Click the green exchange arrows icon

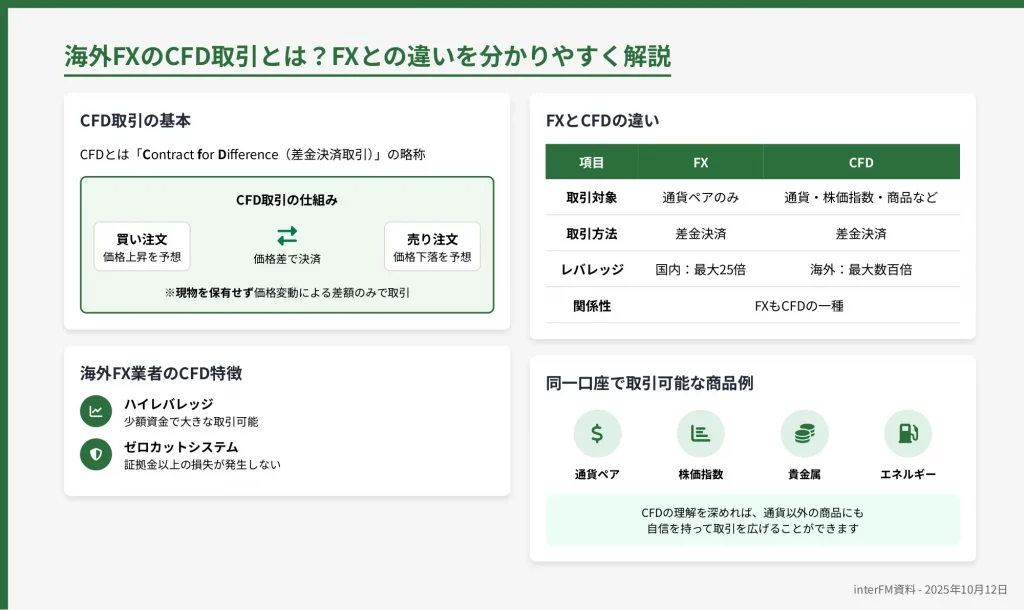[x=287, y=235]
